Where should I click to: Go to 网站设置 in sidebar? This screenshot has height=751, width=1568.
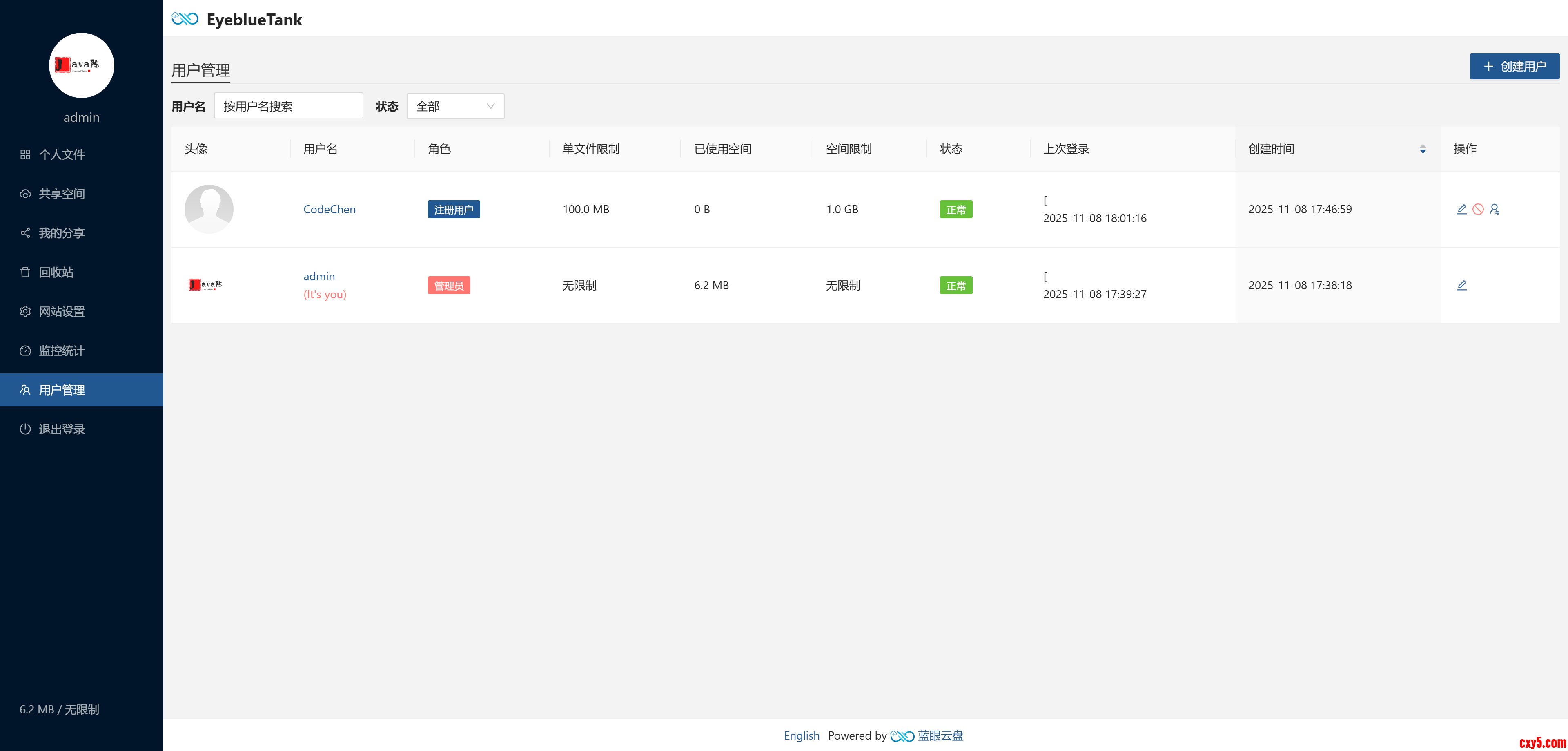(62, 311)
